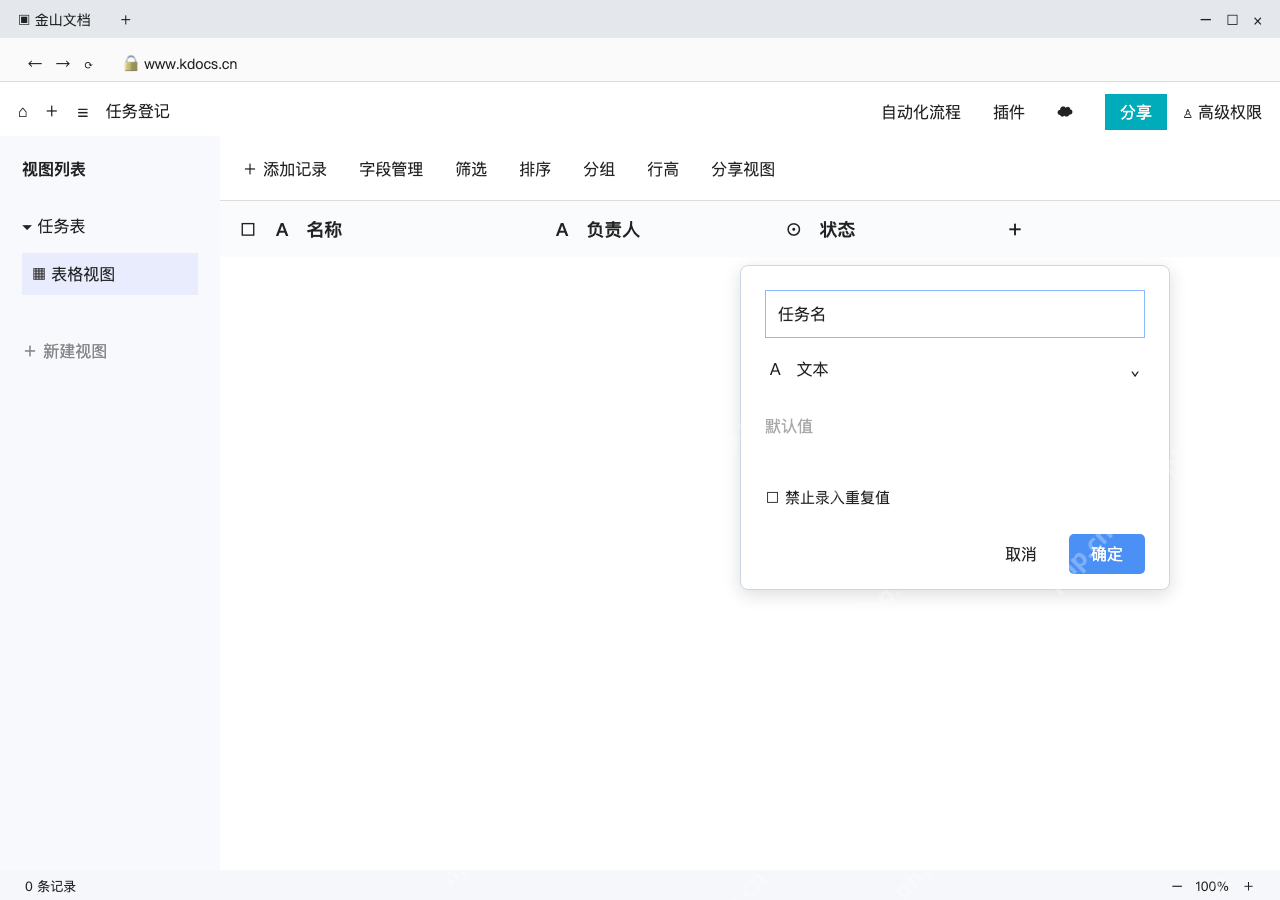Image resolution: width=1280 pixels, height=900 pixels.
Task: Click the 负责人 column header
Action: click(x=613, y=230)
